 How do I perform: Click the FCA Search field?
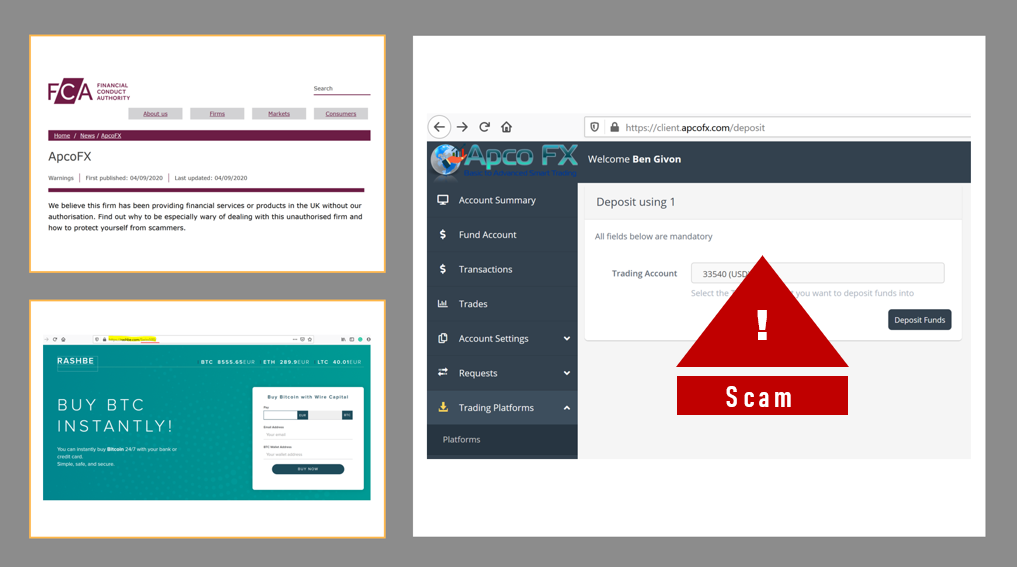(342, 89)
